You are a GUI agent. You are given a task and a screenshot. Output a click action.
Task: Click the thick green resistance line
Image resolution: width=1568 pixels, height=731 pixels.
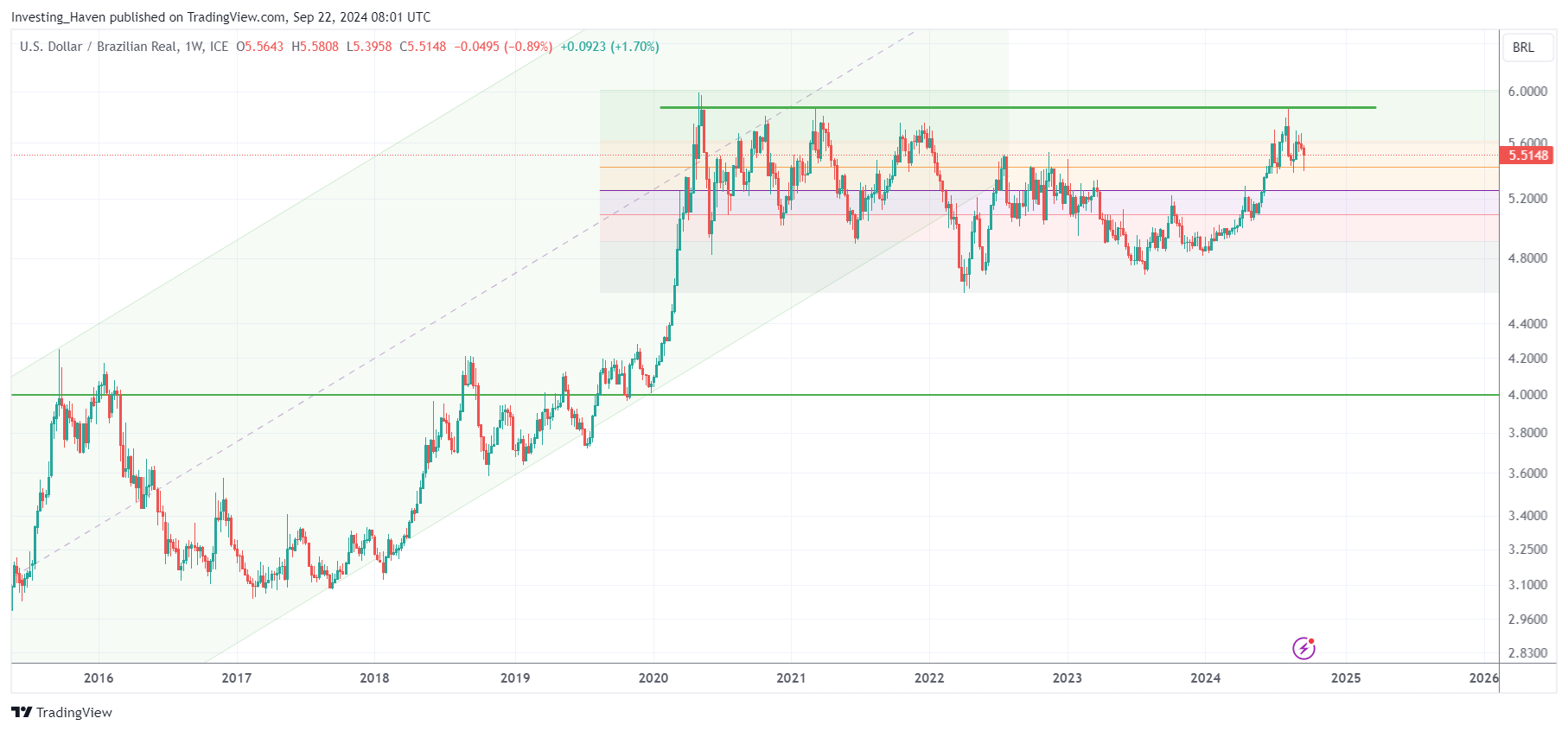pyautogui.click(x=1017, y=107)
